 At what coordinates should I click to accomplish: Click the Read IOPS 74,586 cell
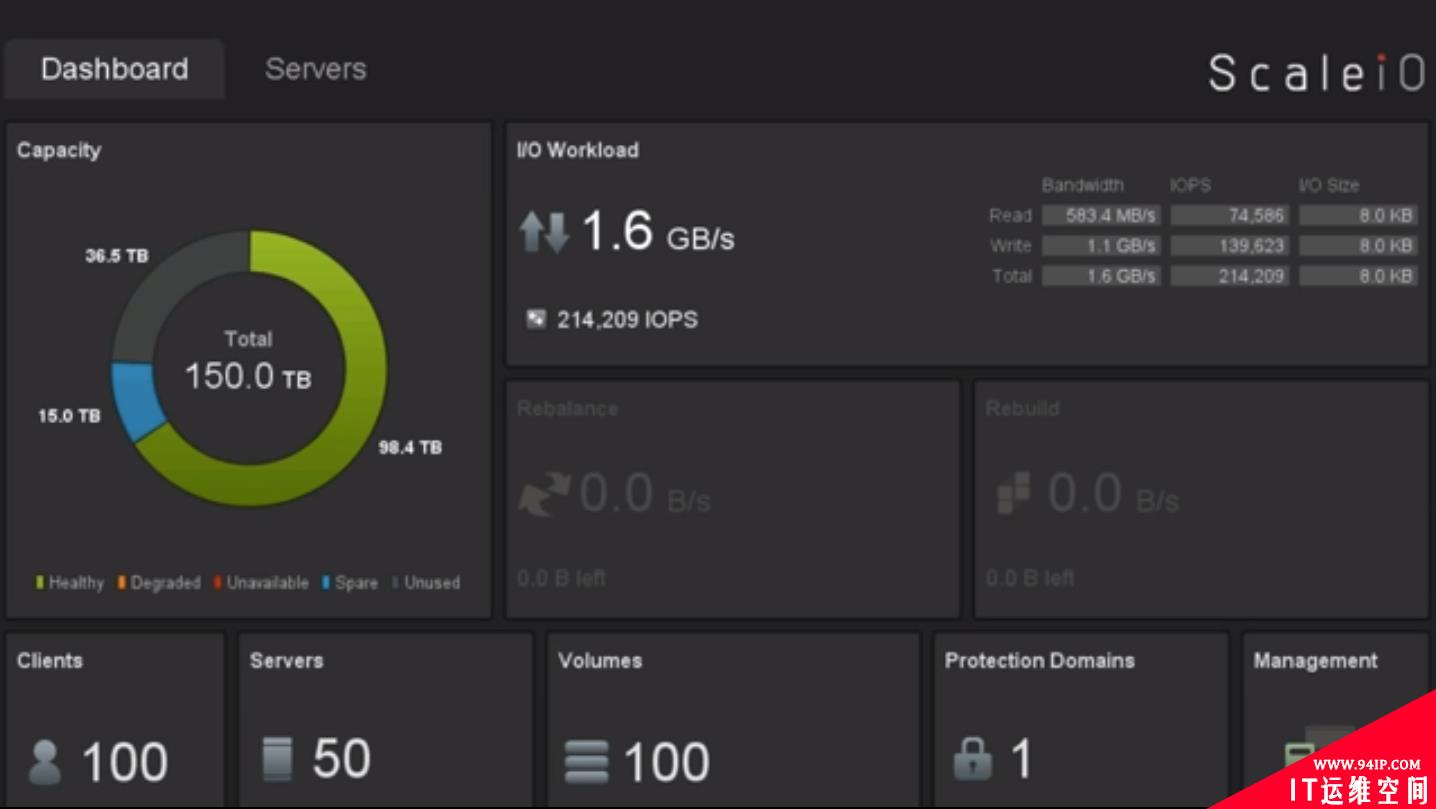[x=1230, y=215]
